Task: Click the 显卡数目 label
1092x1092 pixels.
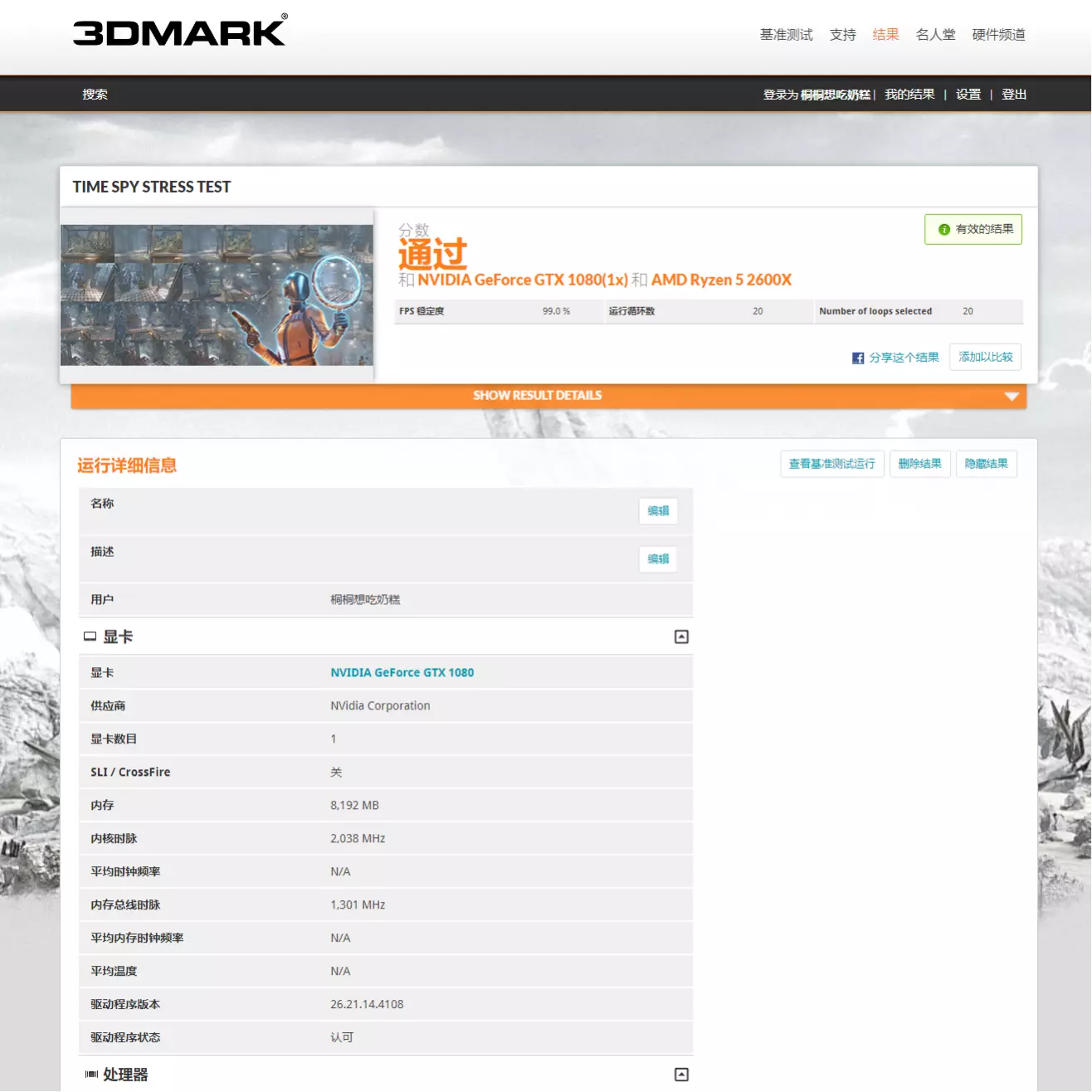Action: [114, 739]
